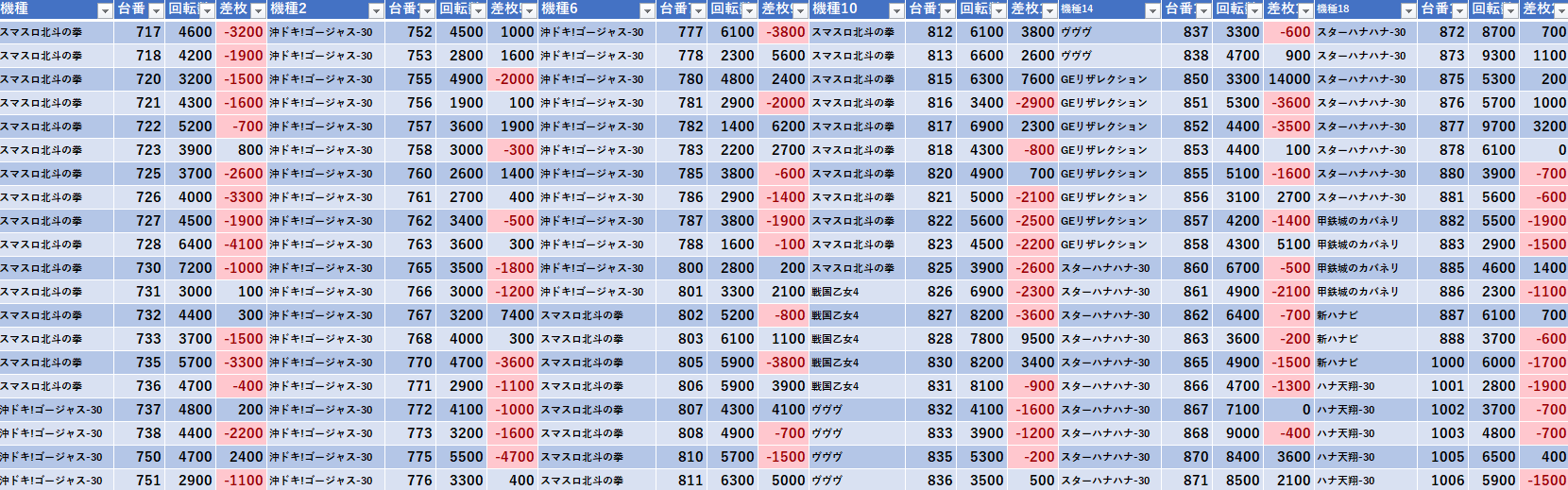
Task: Select the 9500 差枚 cell in row 828
Action: (1032, 339)
